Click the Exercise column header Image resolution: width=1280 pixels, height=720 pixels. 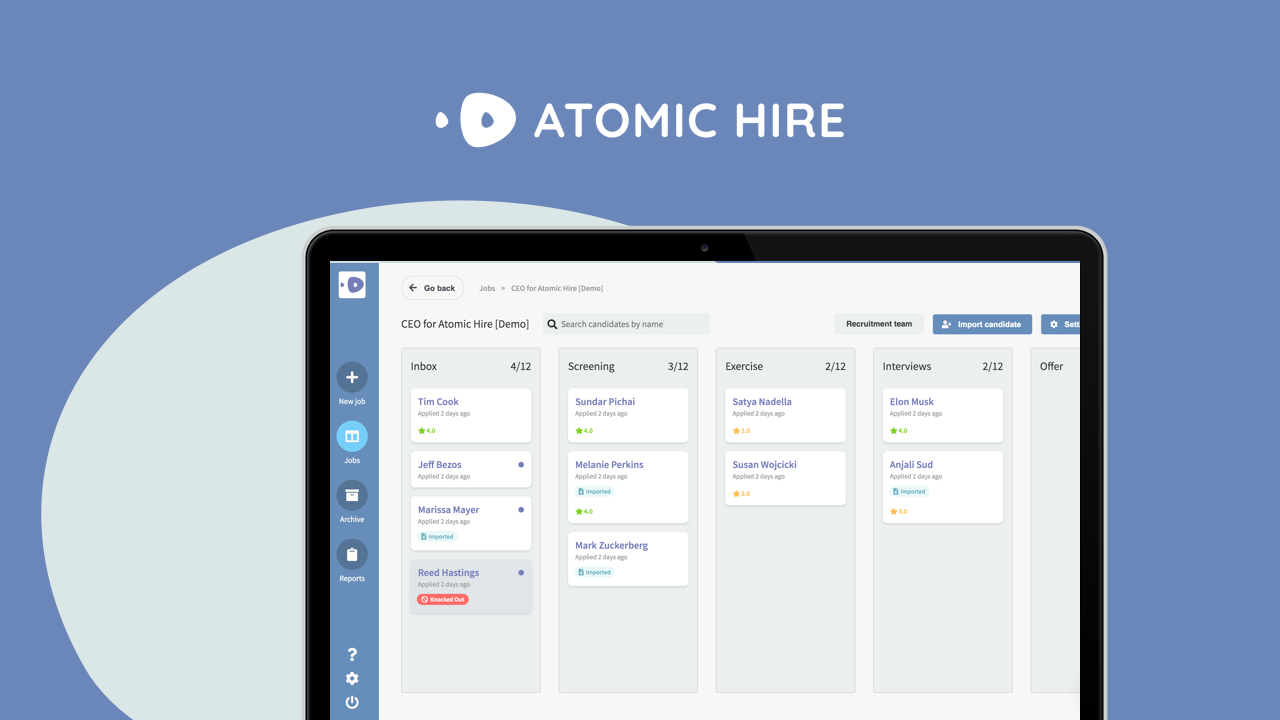pos(744,367)
